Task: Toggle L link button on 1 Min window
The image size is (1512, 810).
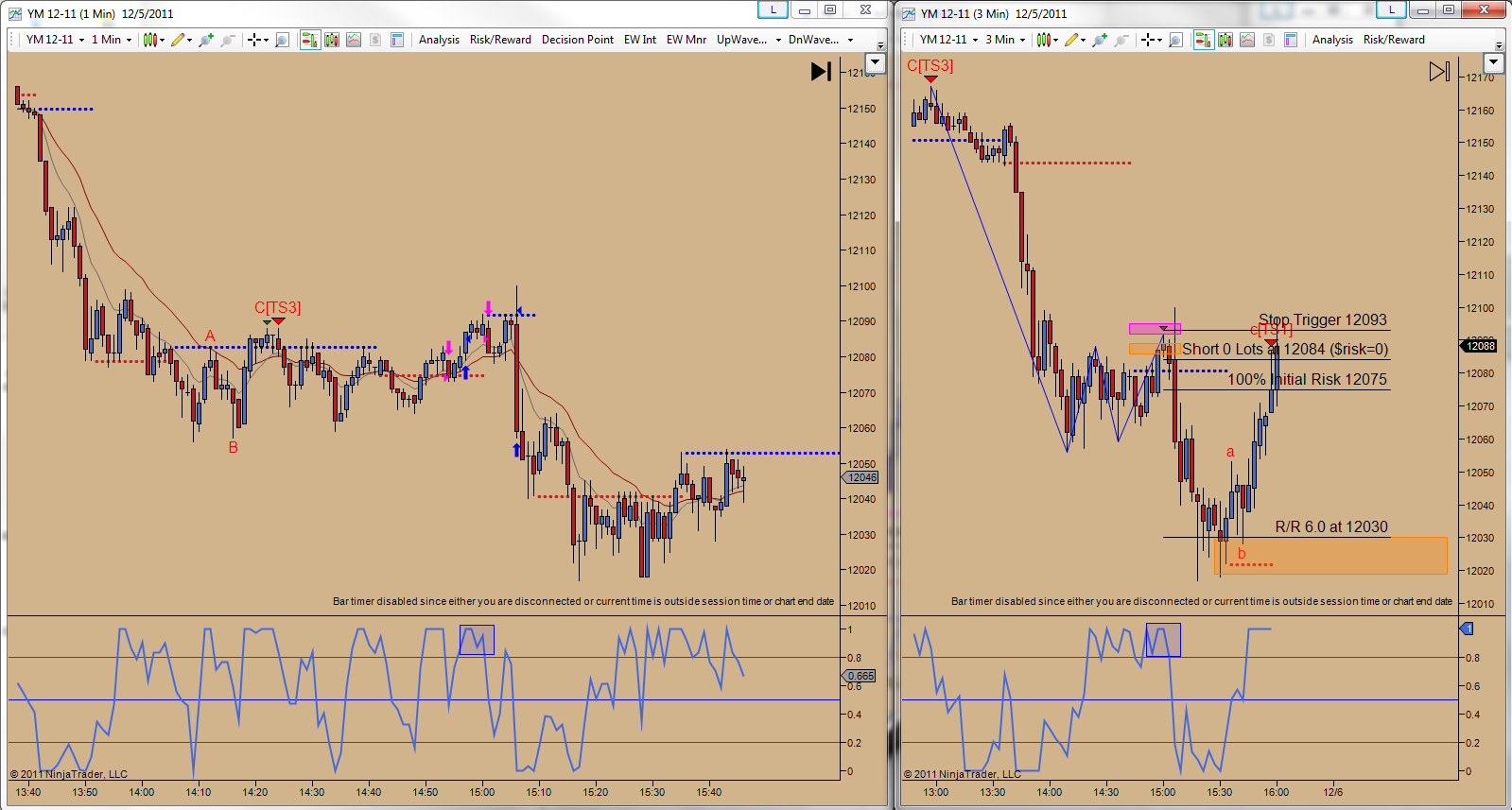Action: point(773,9)
